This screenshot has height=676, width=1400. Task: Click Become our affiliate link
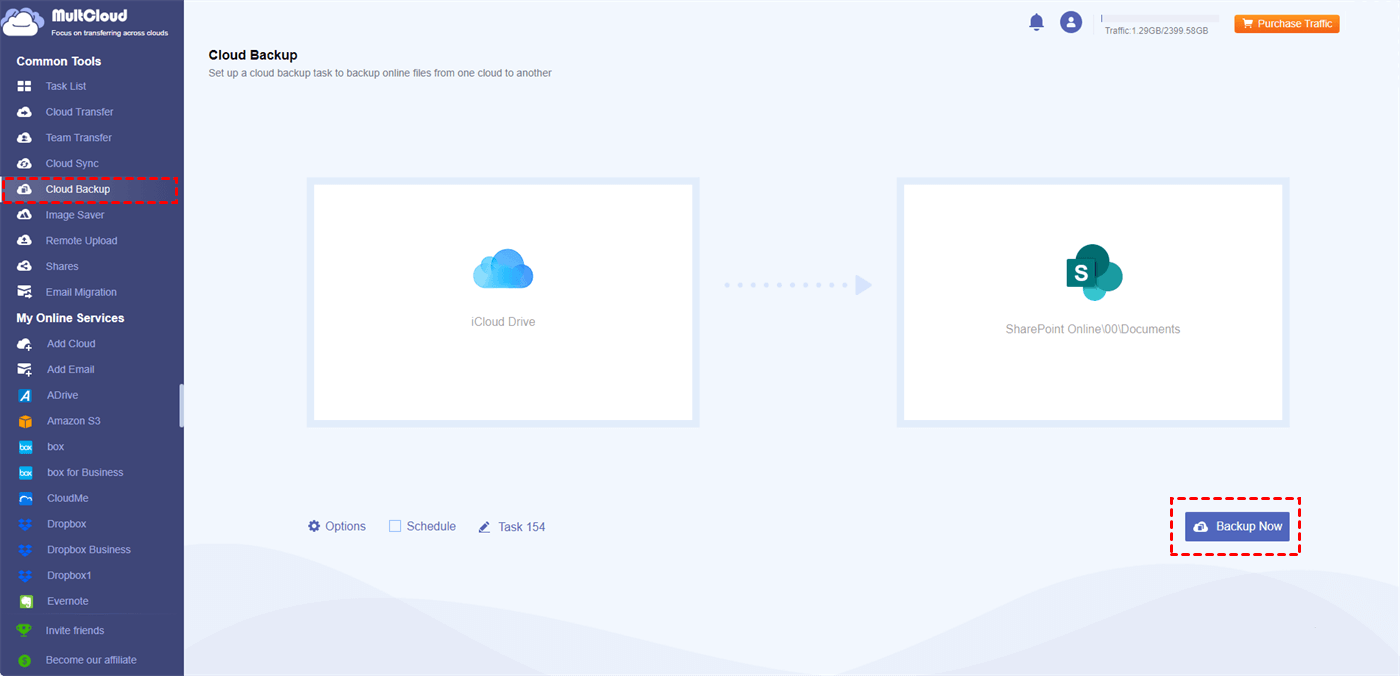click(x=91, y=660)
